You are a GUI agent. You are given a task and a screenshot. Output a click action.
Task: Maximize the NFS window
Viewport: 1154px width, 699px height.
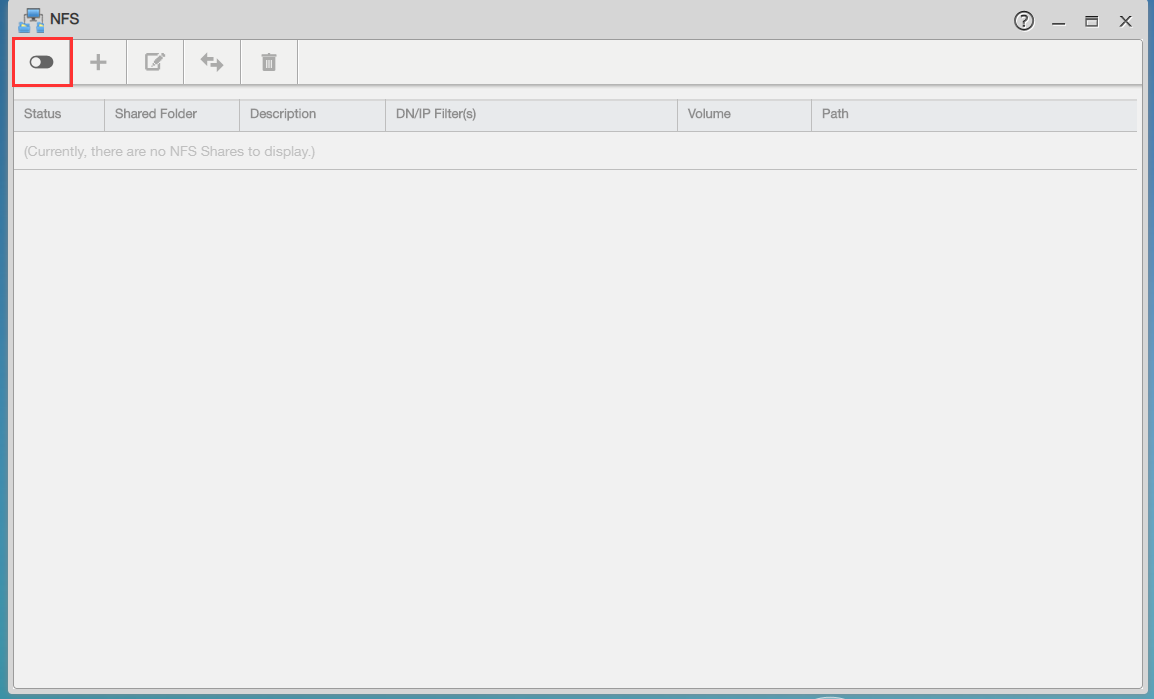(1091, 21)
